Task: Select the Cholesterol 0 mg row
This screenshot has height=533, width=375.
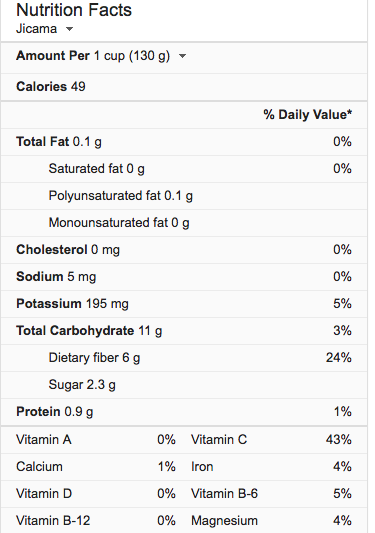Action: [184, 250]
